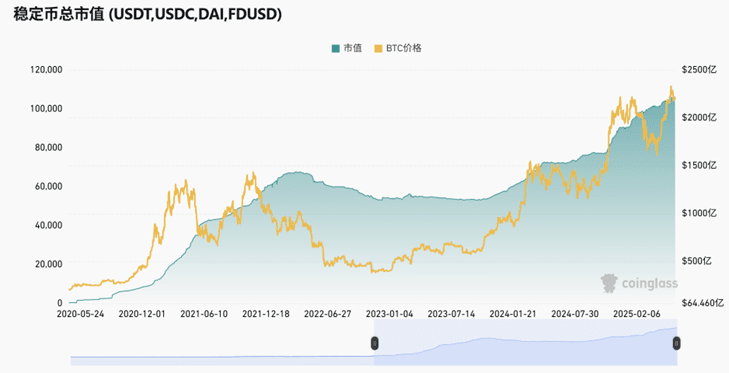729x373 pixels.
Task: Grab the right range slider handle
Action: 677,344
